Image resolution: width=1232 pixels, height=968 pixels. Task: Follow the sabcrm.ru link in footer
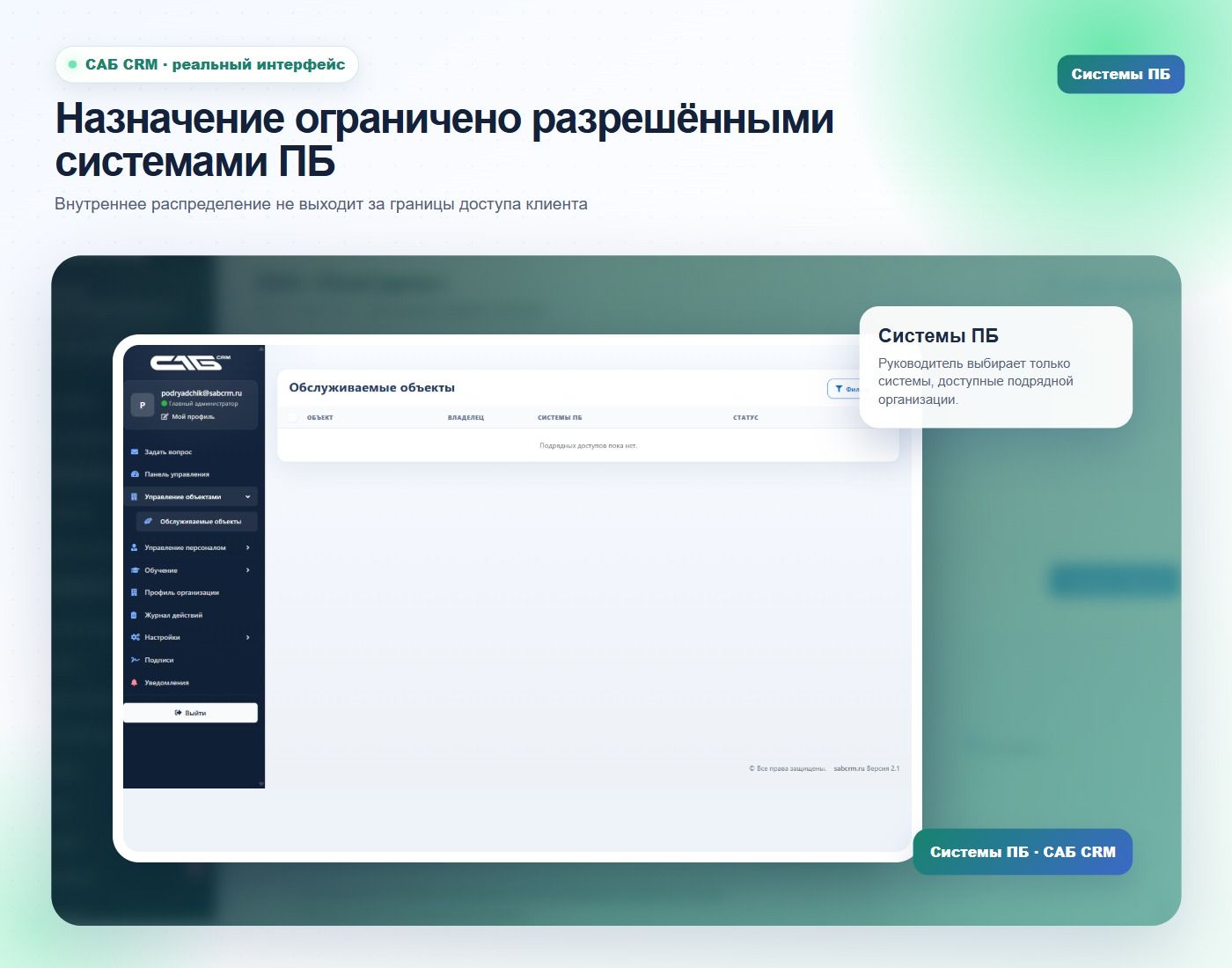pyautogui.click(x=849, y=768)
